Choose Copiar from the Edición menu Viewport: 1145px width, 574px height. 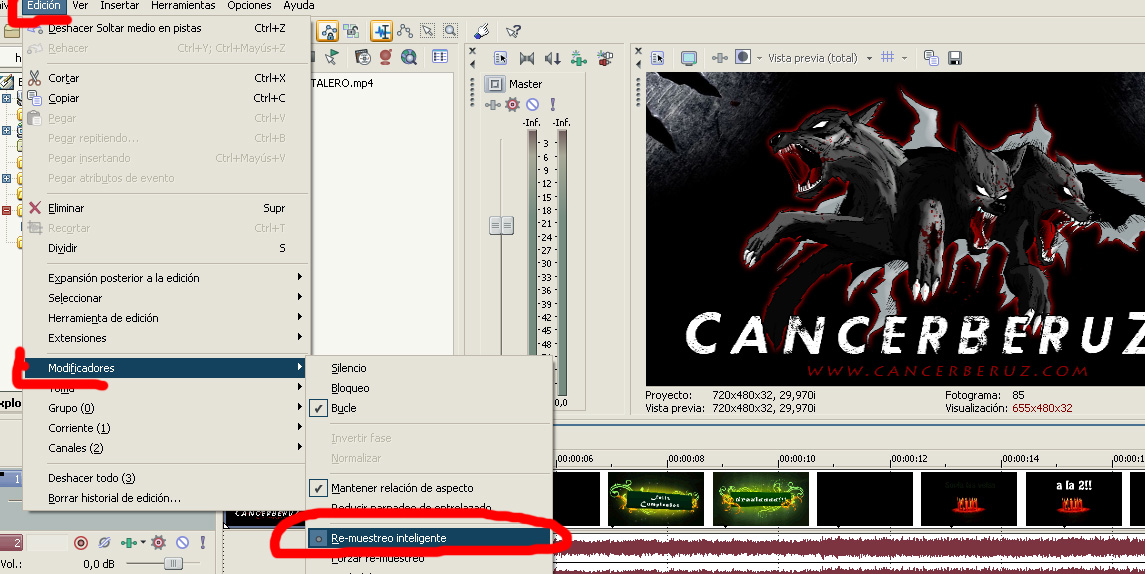[166, 98]
